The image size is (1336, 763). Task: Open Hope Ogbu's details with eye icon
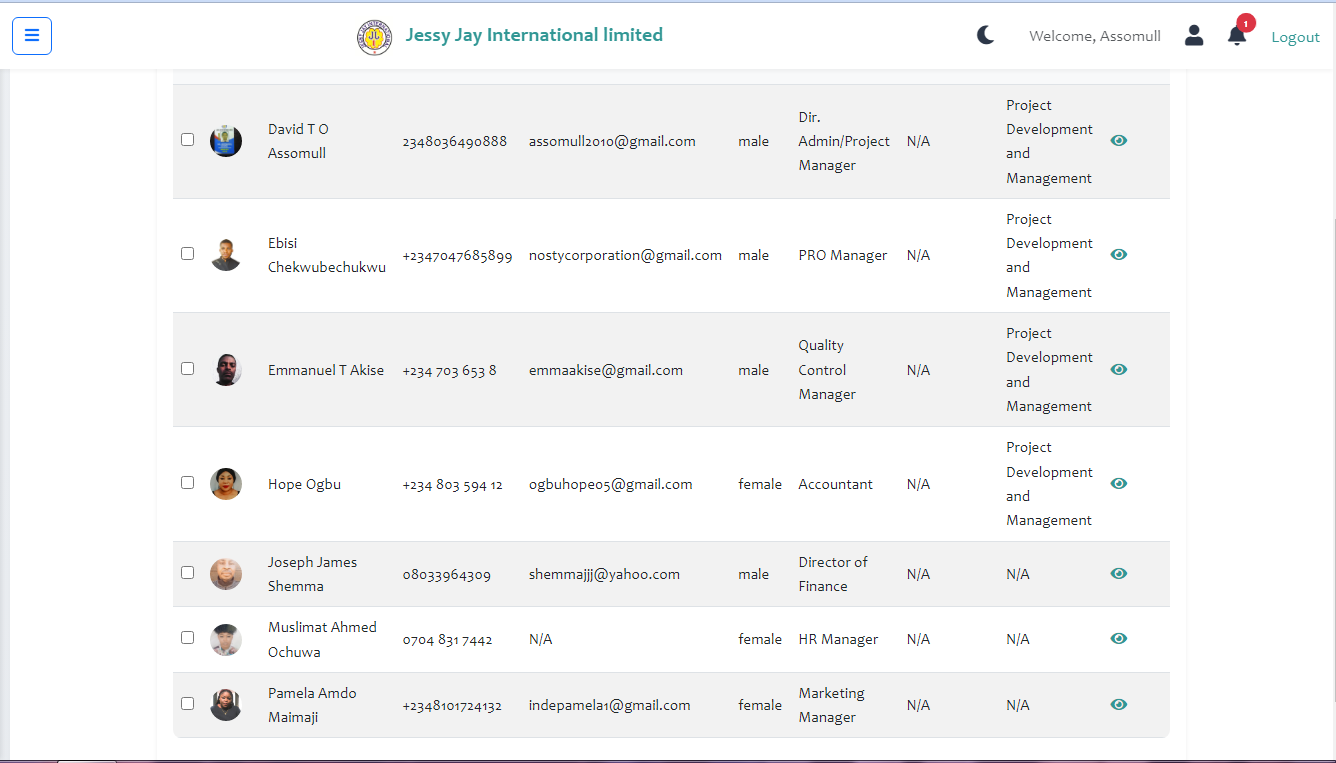point(1119,484)
